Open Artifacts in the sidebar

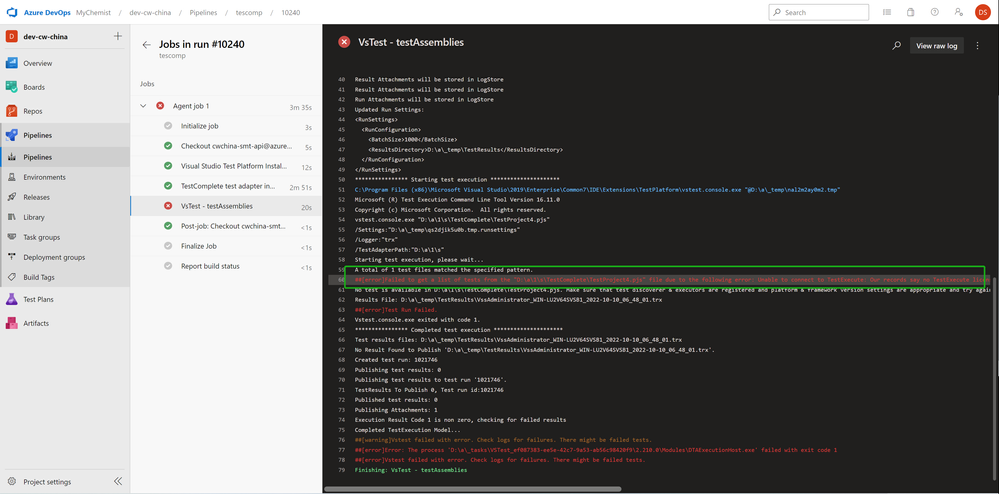coord(36,323)
